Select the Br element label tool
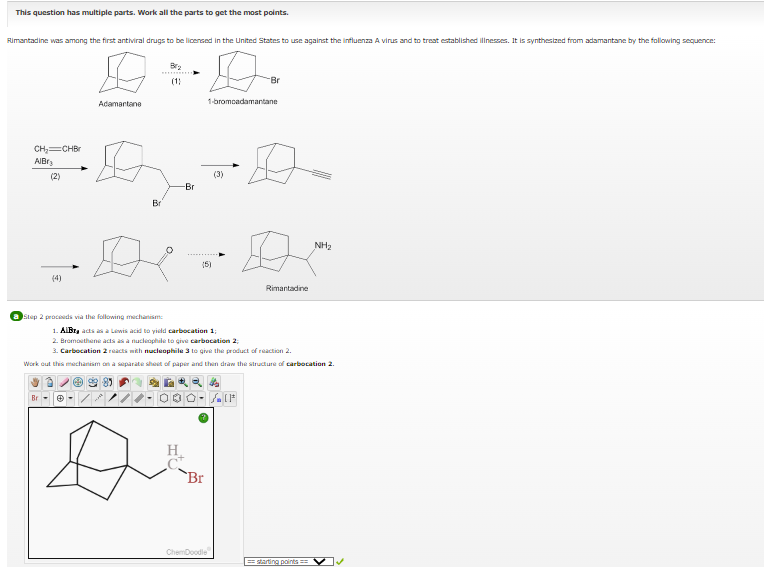 (35, 398)
